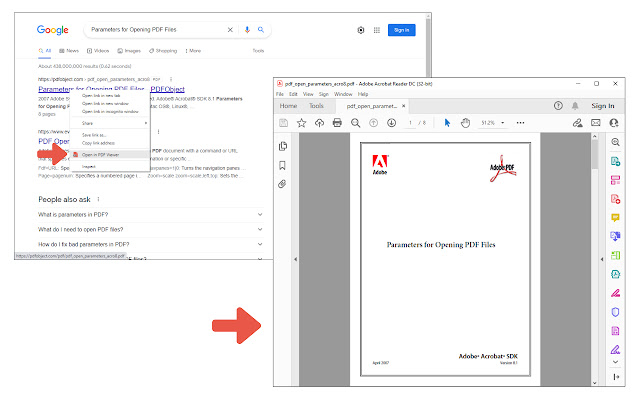This screenshot has width=640, height=400.
Task: Open the More dropdown in Google filters
Action: [x=193, y=51]
